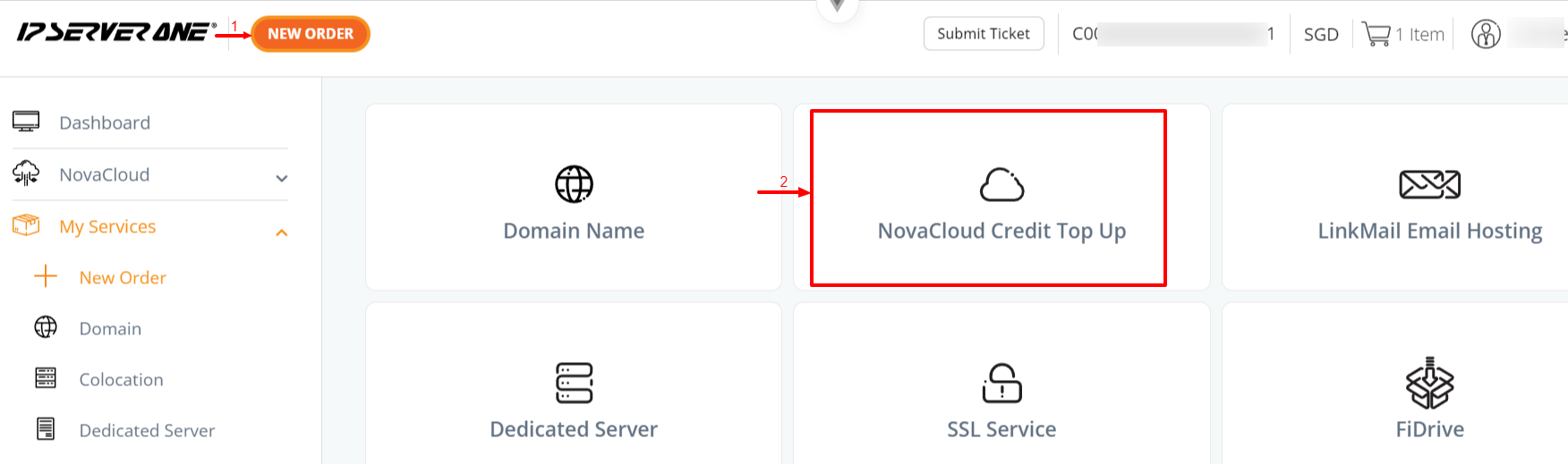Go to Dashboard in the sidebar
This screenshot has height=464, width=1568.
[x=105, y=122]
